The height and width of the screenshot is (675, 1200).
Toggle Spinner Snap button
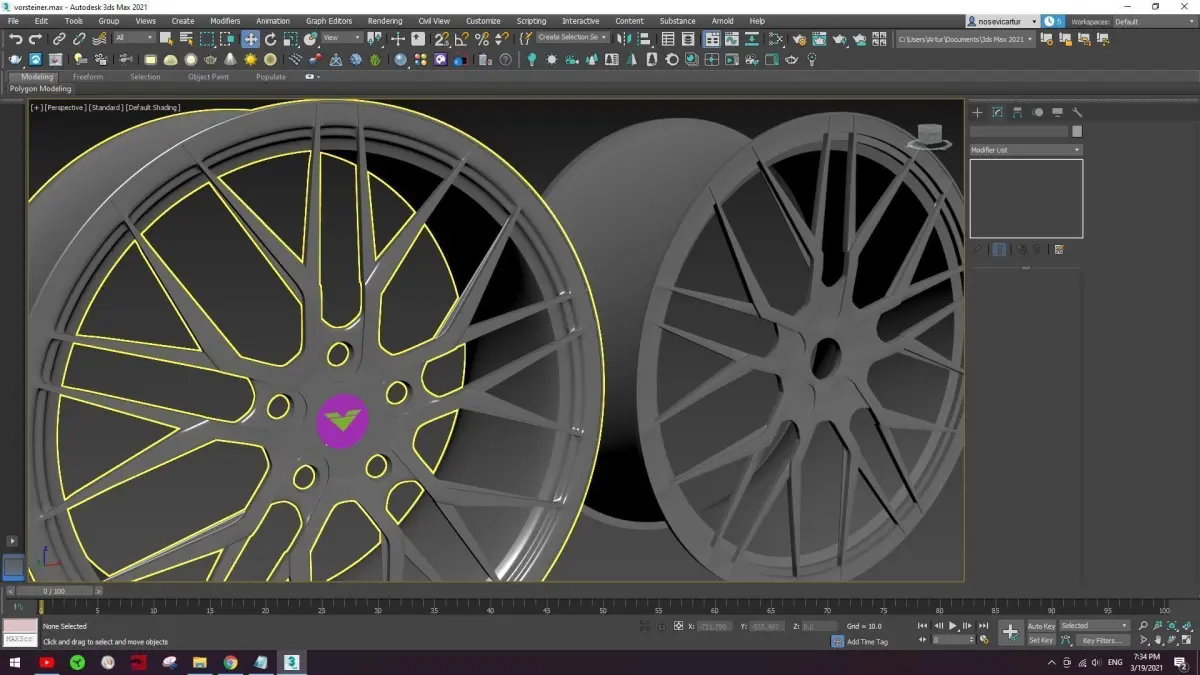(502, 38)
